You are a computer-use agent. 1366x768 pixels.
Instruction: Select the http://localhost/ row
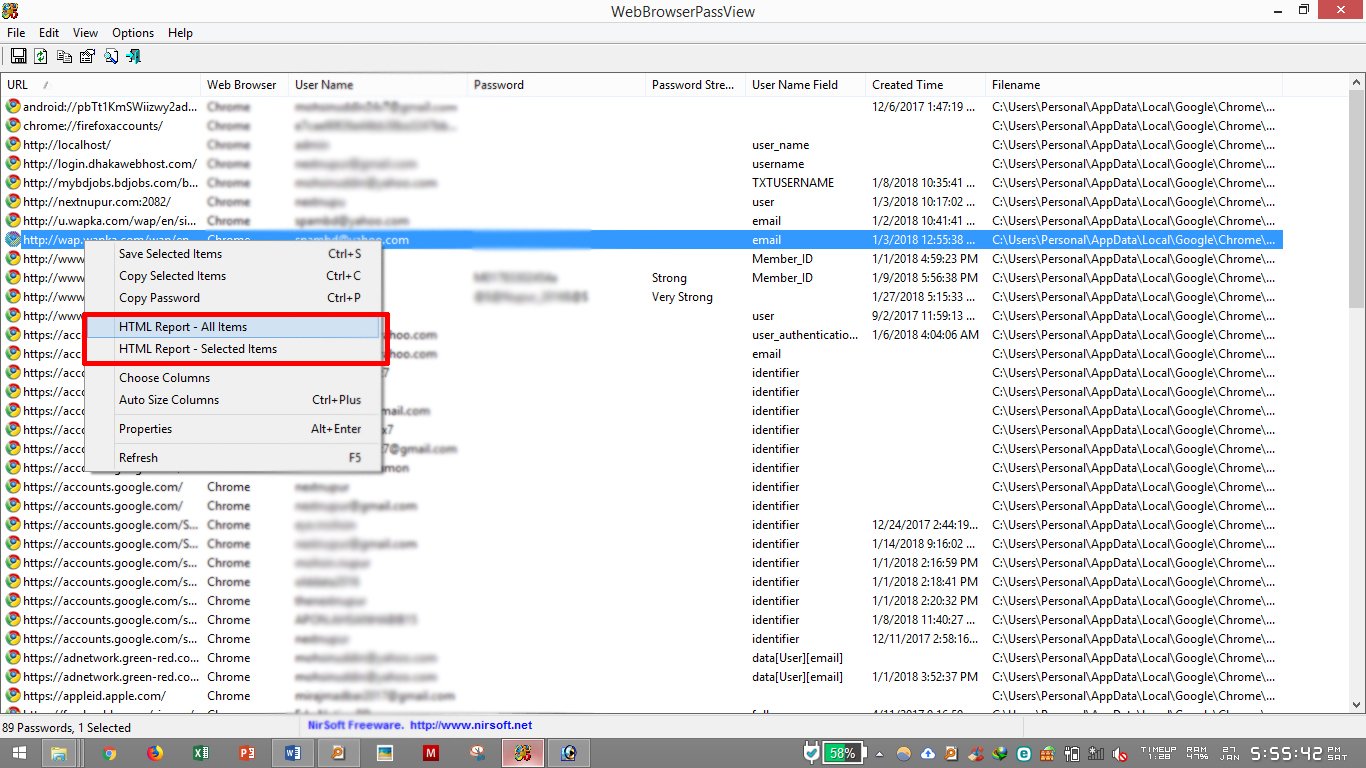point(642,145)
